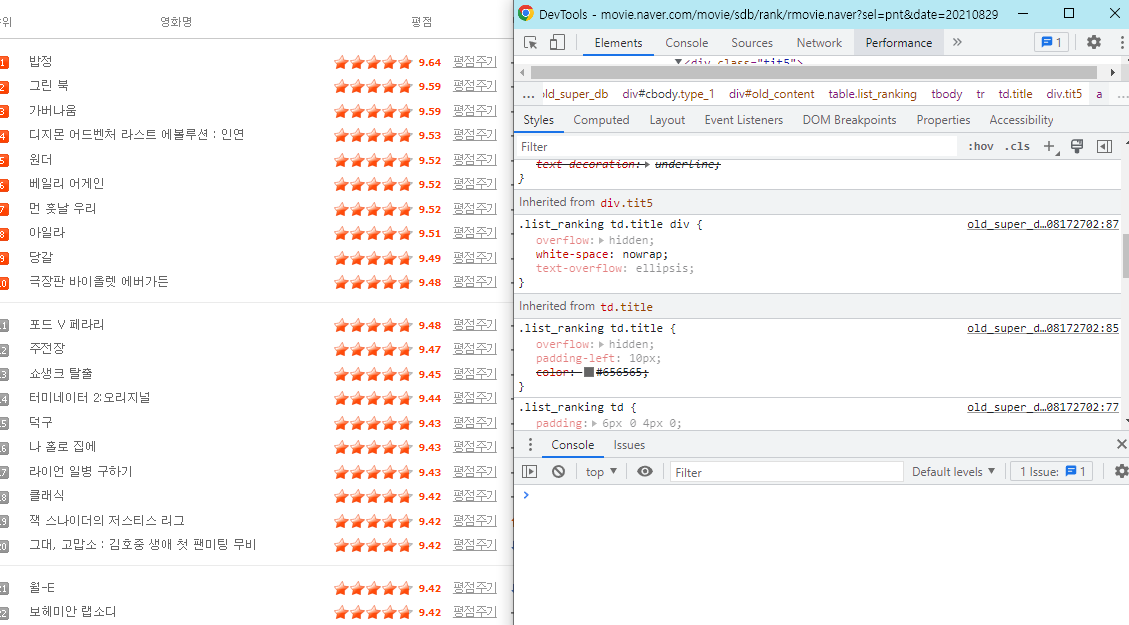Open the top-right three-dot DevTools menu
Screen dimensions: 1129x625
coord(1122,42)
